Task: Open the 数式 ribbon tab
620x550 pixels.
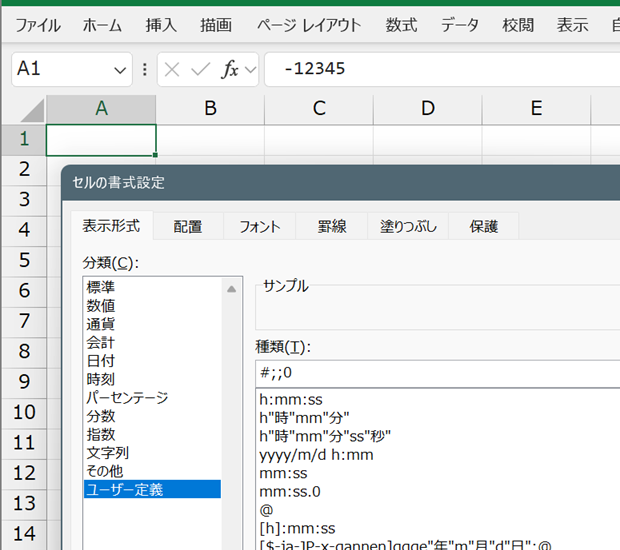Action: [x=401, y=25]
